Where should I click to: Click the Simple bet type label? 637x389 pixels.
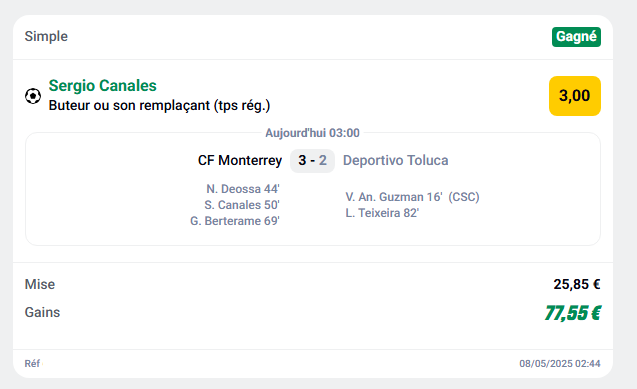pos(46,36)
